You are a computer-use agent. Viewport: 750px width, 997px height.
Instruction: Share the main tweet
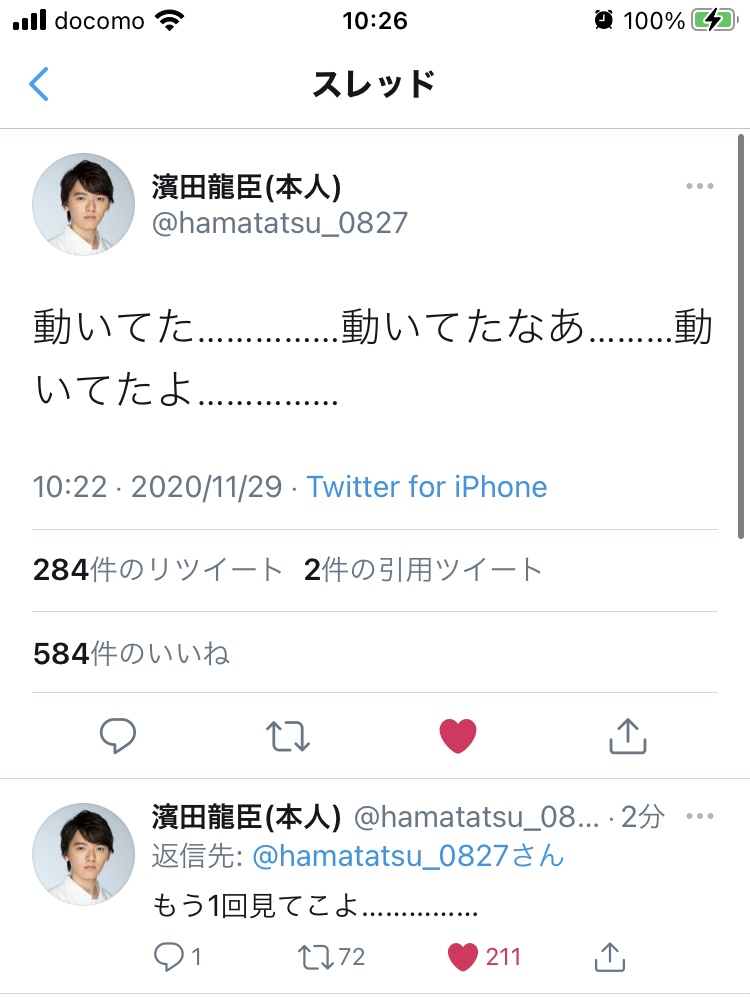coord(627,736)
